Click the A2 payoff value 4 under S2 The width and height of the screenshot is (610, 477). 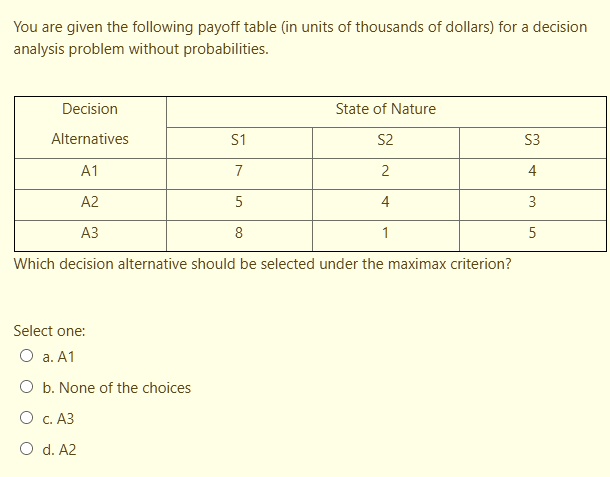coord(385,202)
